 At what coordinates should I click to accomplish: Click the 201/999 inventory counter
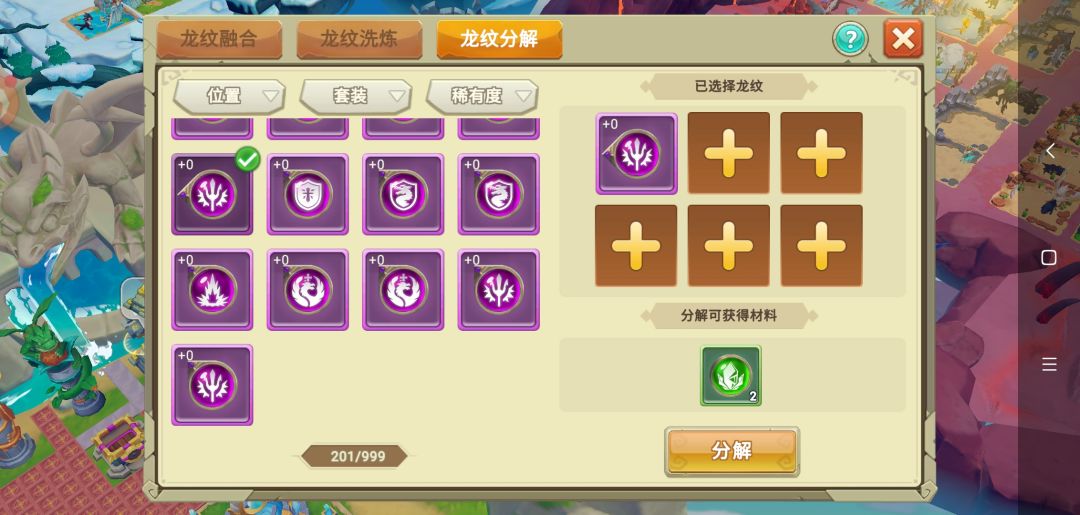point(355,456)
